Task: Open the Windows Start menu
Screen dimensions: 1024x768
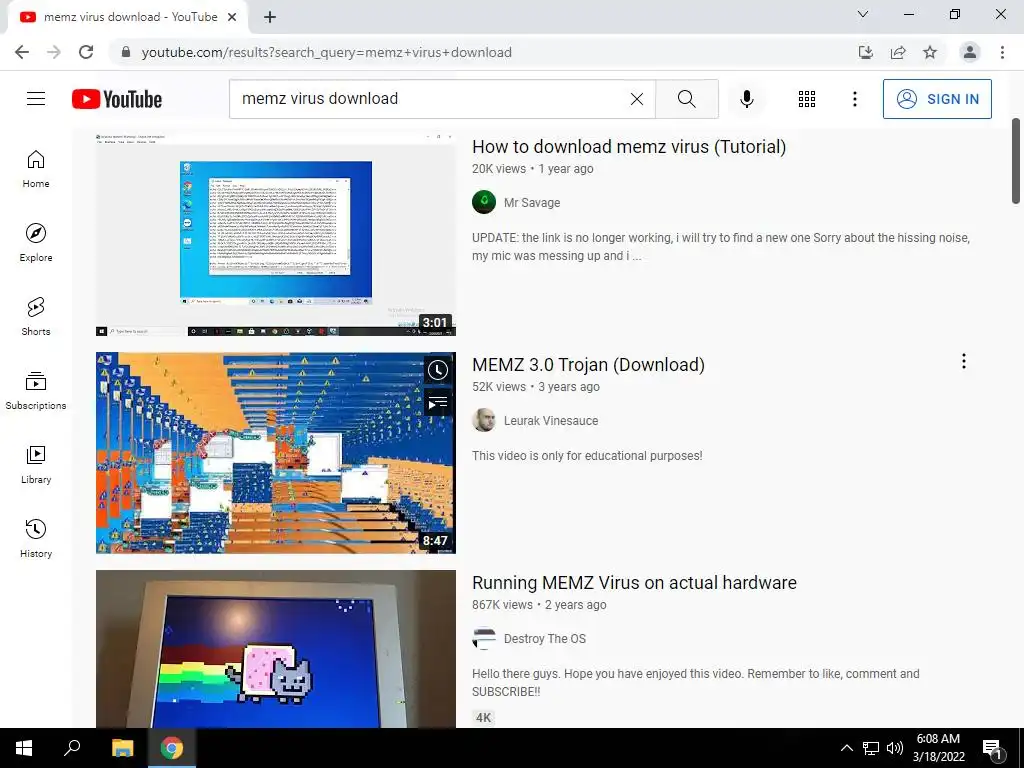Action: [24, 748]
